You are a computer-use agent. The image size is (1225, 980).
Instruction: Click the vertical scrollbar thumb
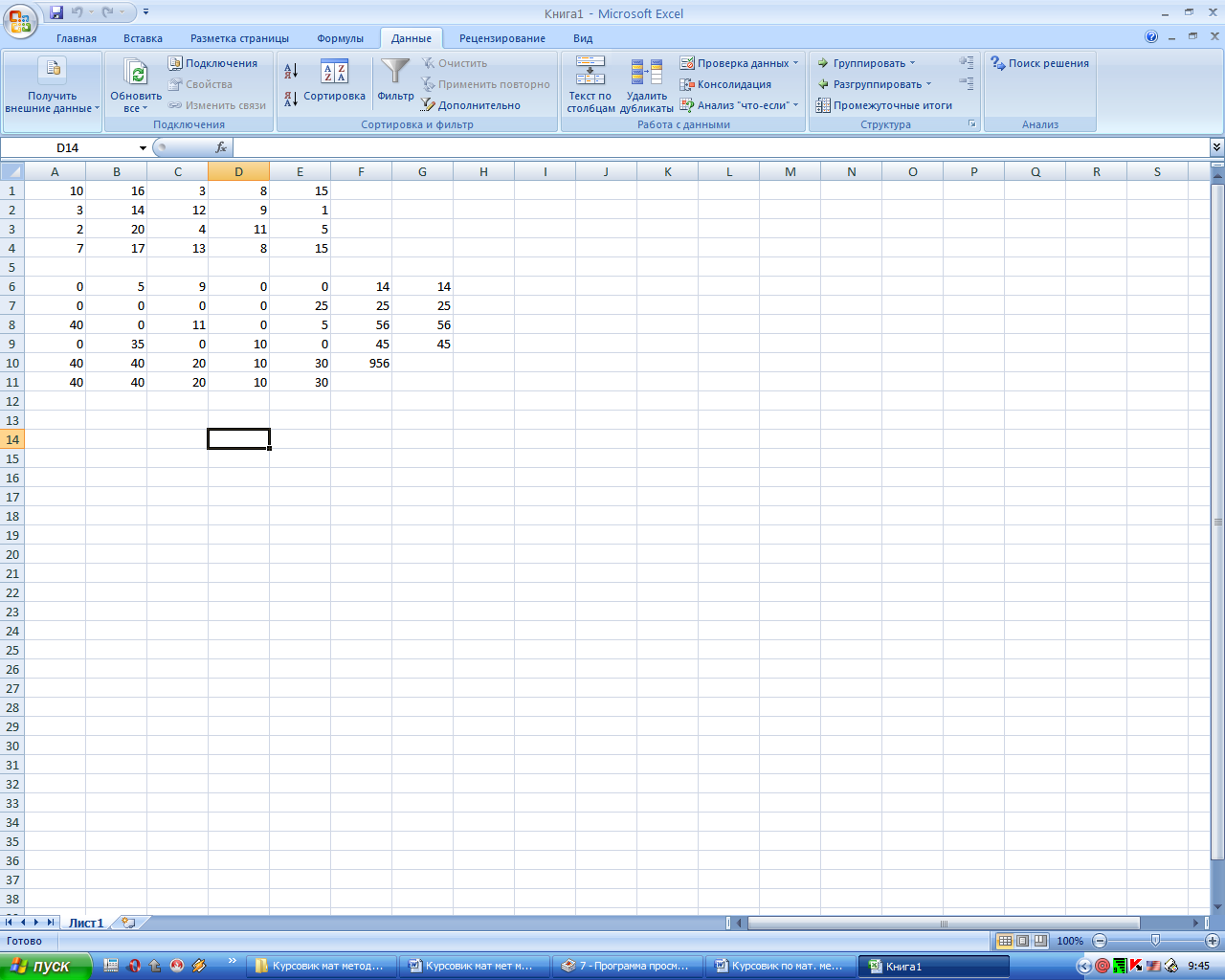pos(1218,522)
